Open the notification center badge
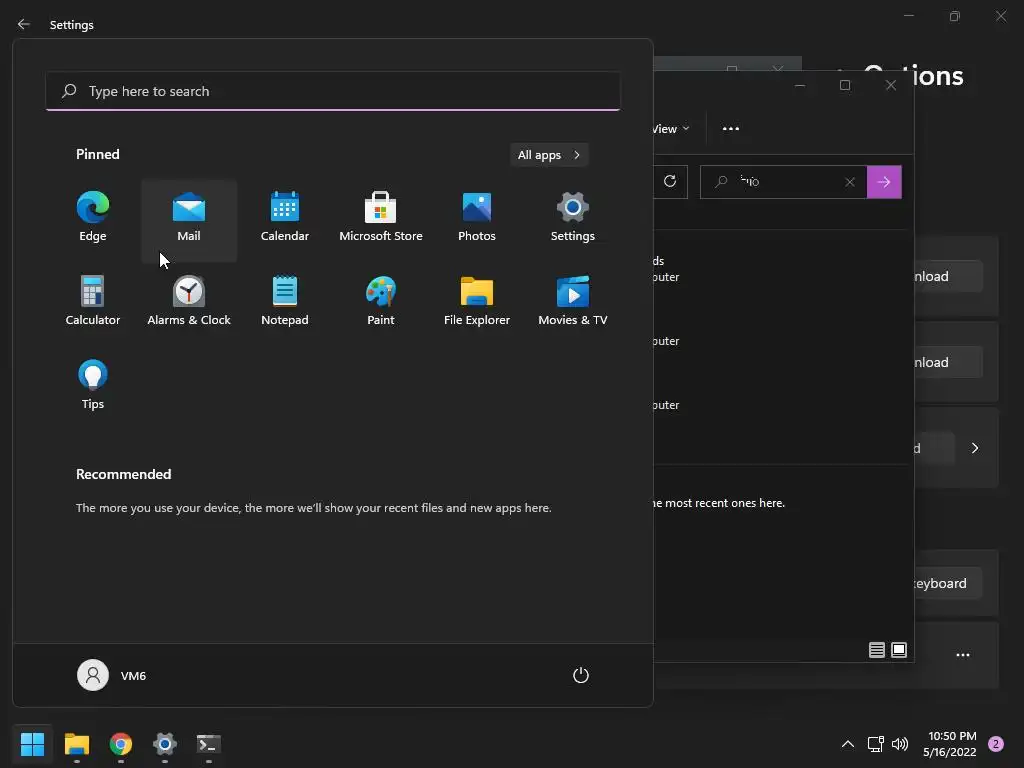Image resolution: width=1024 pixels, height=768 pixels. pos(996,744)
